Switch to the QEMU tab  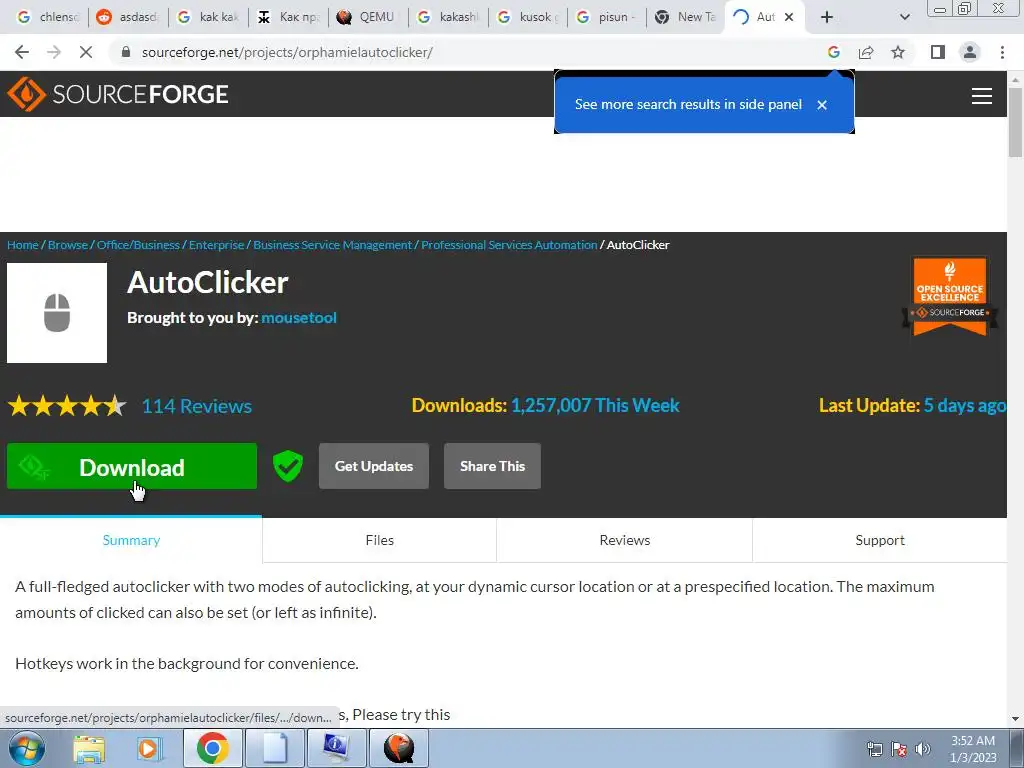[x=368, y=17]
